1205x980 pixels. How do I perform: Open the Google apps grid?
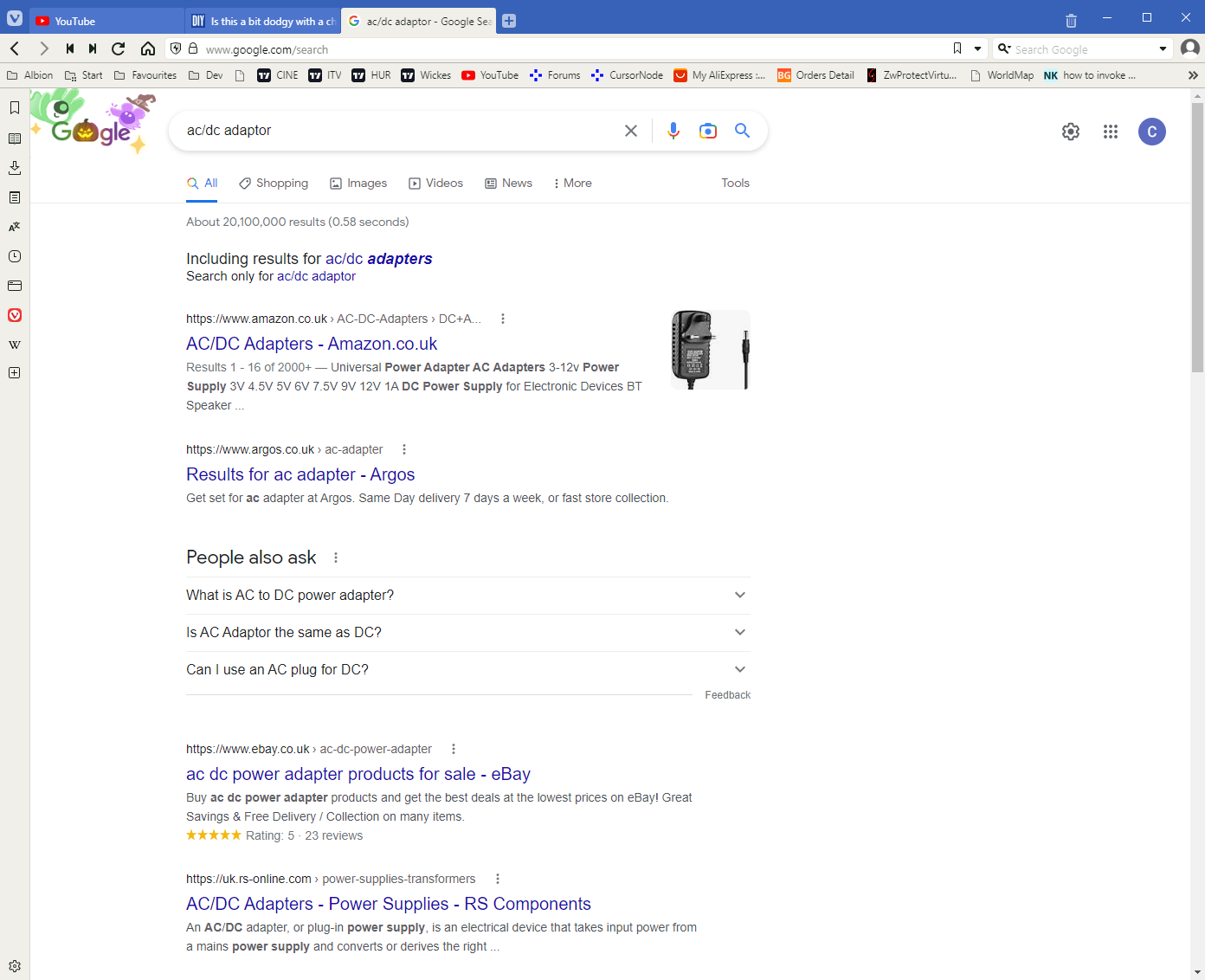coord(1111,132)
